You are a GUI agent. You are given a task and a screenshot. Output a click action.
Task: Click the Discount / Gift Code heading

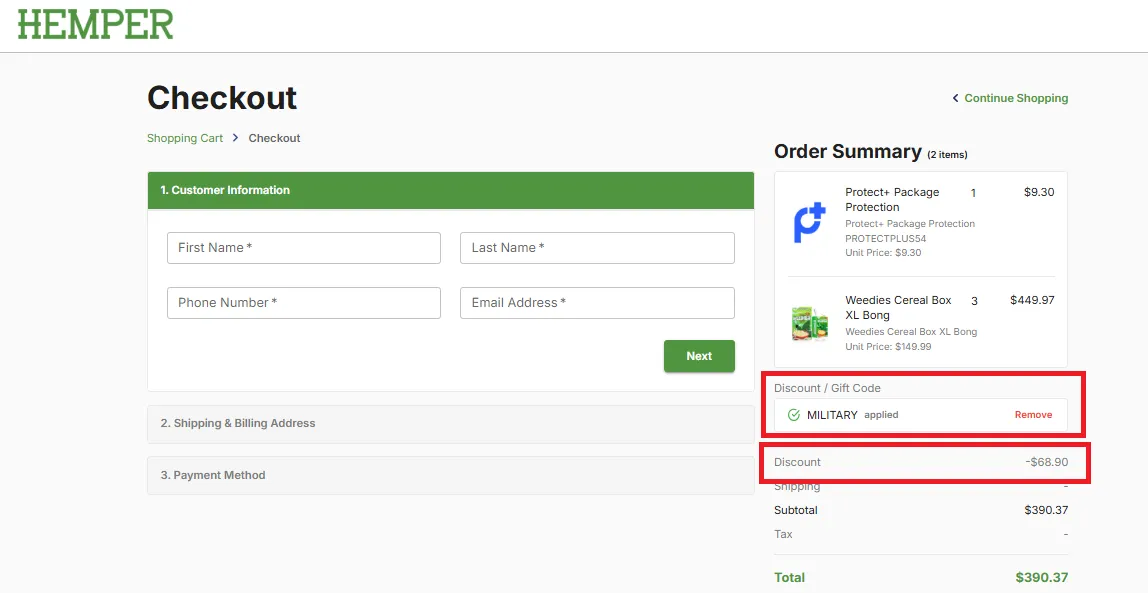(827, 389)
